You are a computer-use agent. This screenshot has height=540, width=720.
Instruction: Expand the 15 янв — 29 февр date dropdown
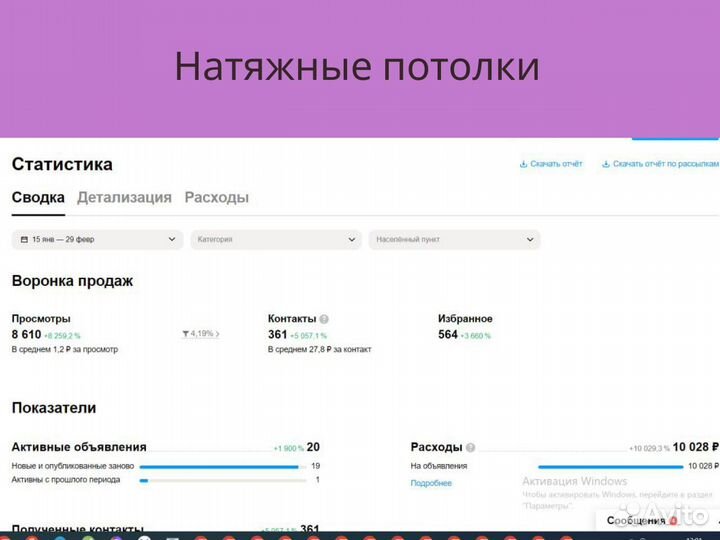point(97,239)
